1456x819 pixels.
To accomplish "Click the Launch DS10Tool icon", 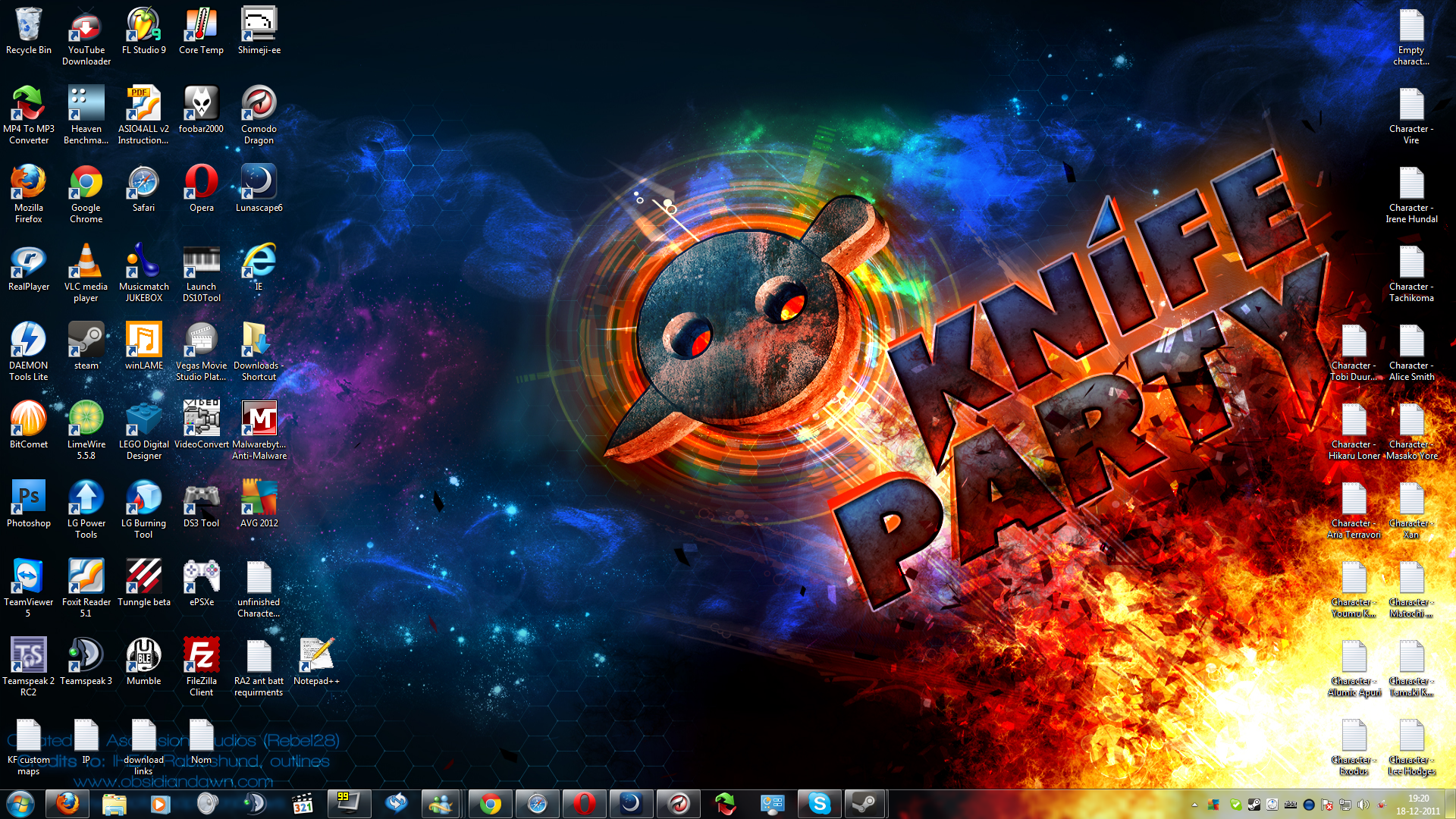I will coord(202,274).
